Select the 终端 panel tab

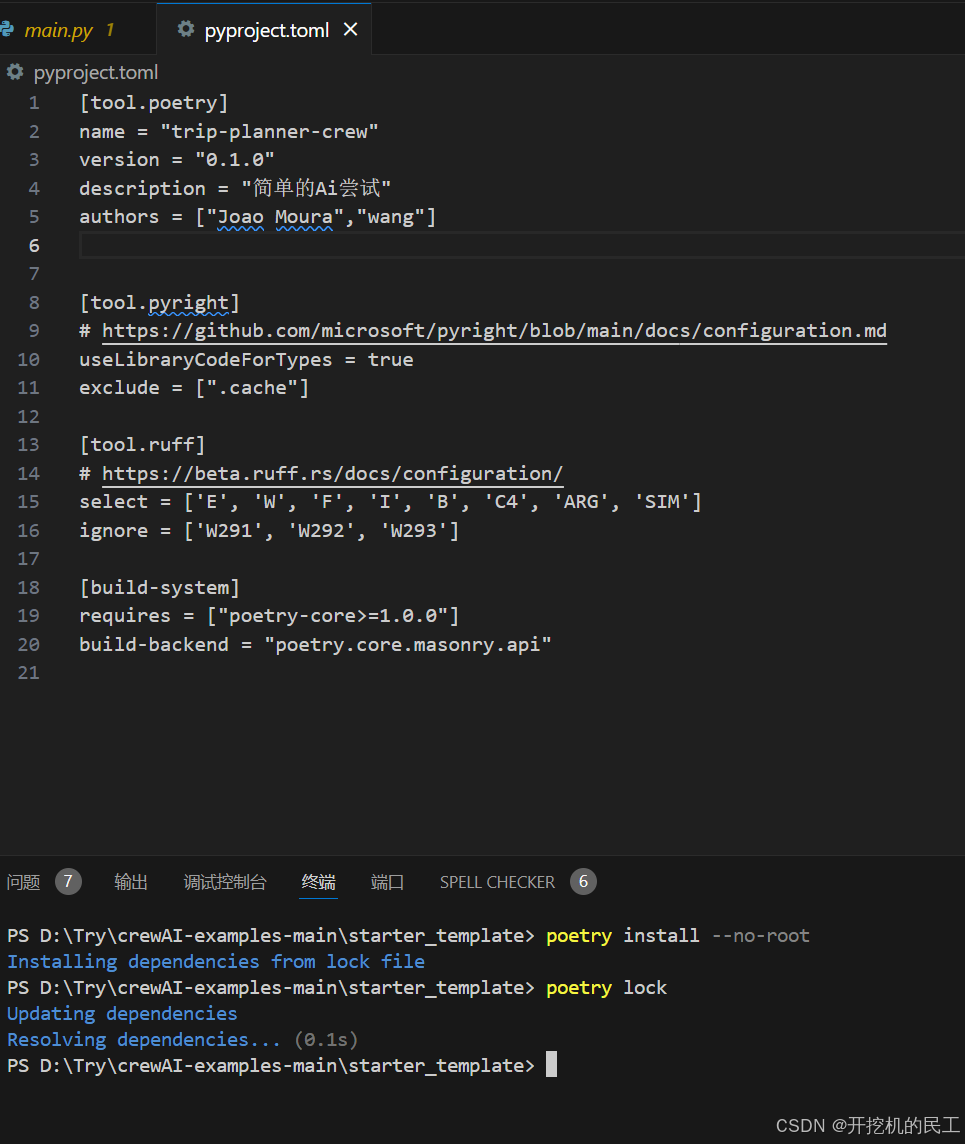tap(318, 881)
